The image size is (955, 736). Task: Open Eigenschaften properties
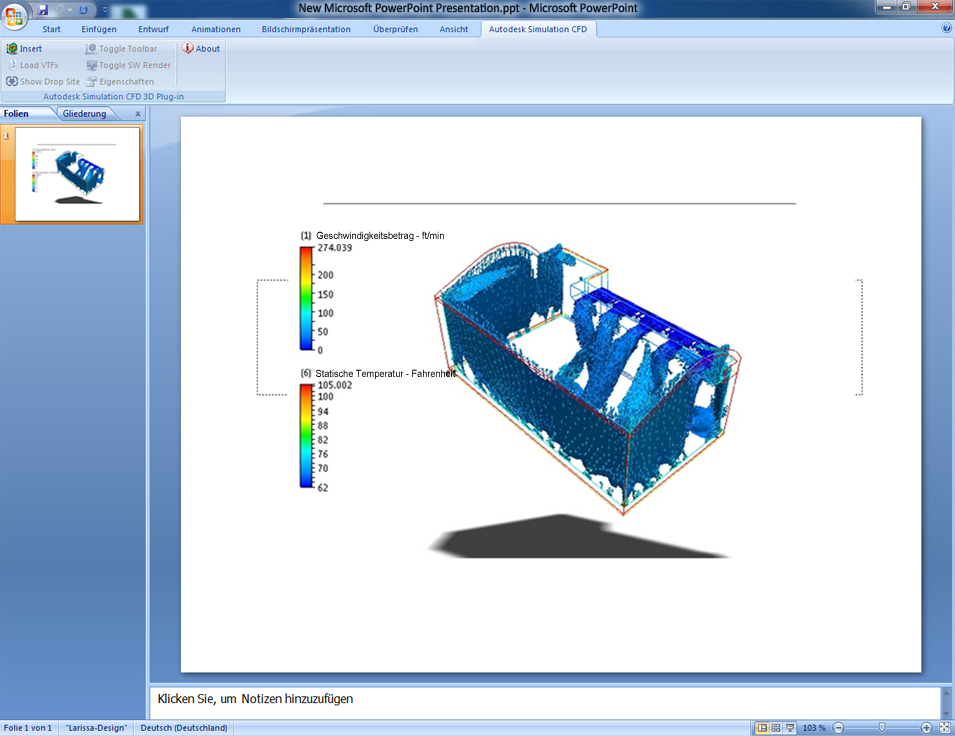click(120, 82)
